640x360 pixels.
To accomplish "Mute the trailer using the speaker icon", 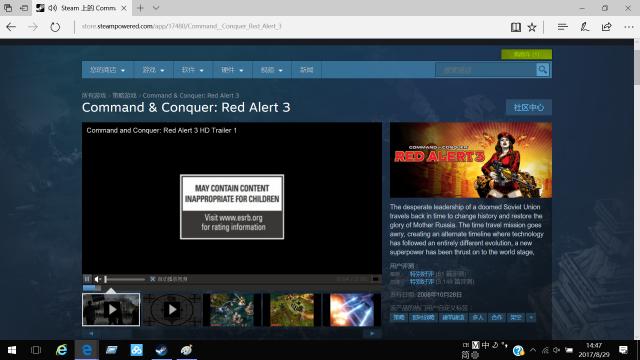I will tap(98, 279).
